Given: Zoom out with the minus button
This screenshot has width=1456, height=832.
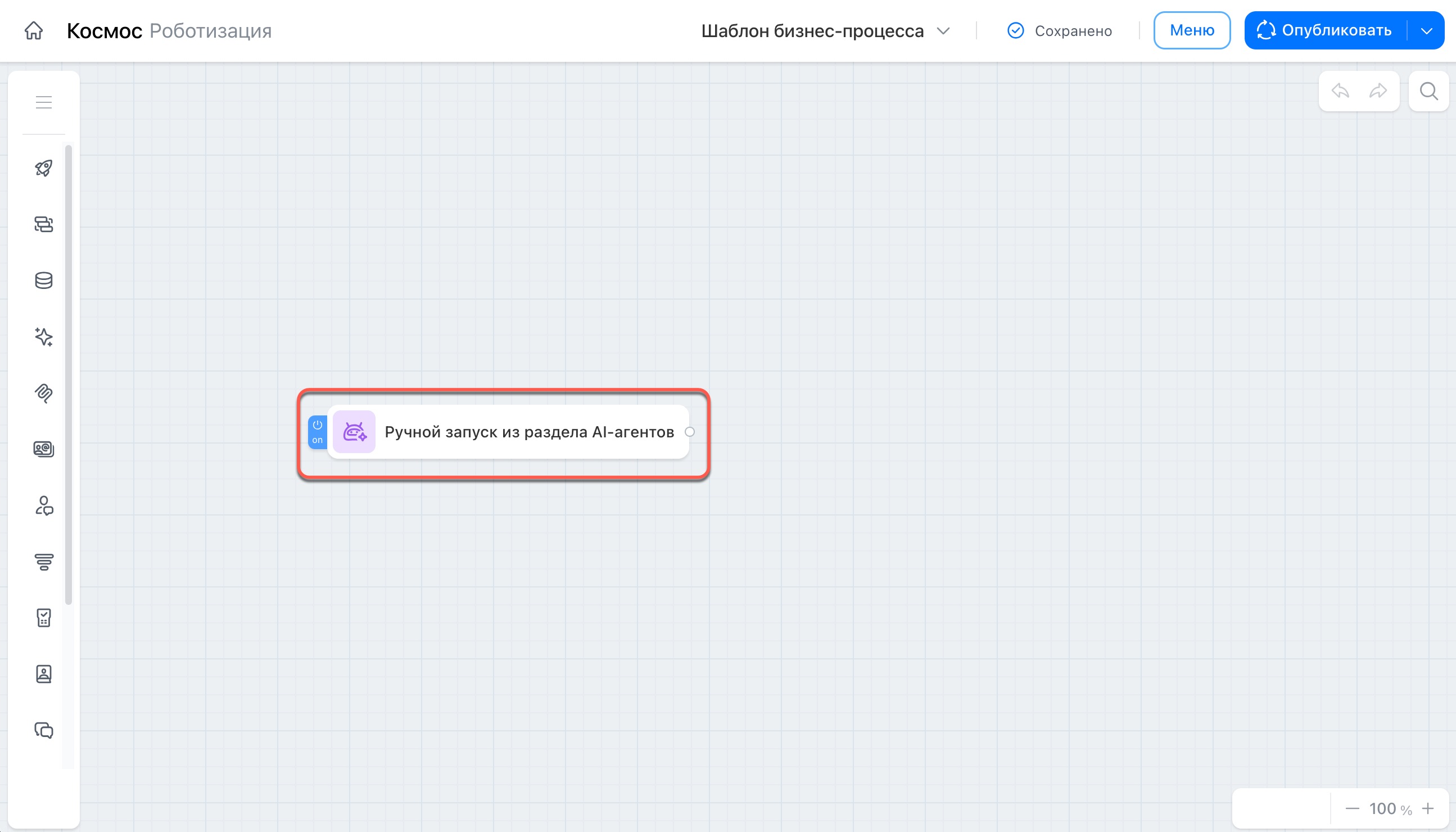Looking at the screenshot, I should [x=1352, y=808].
